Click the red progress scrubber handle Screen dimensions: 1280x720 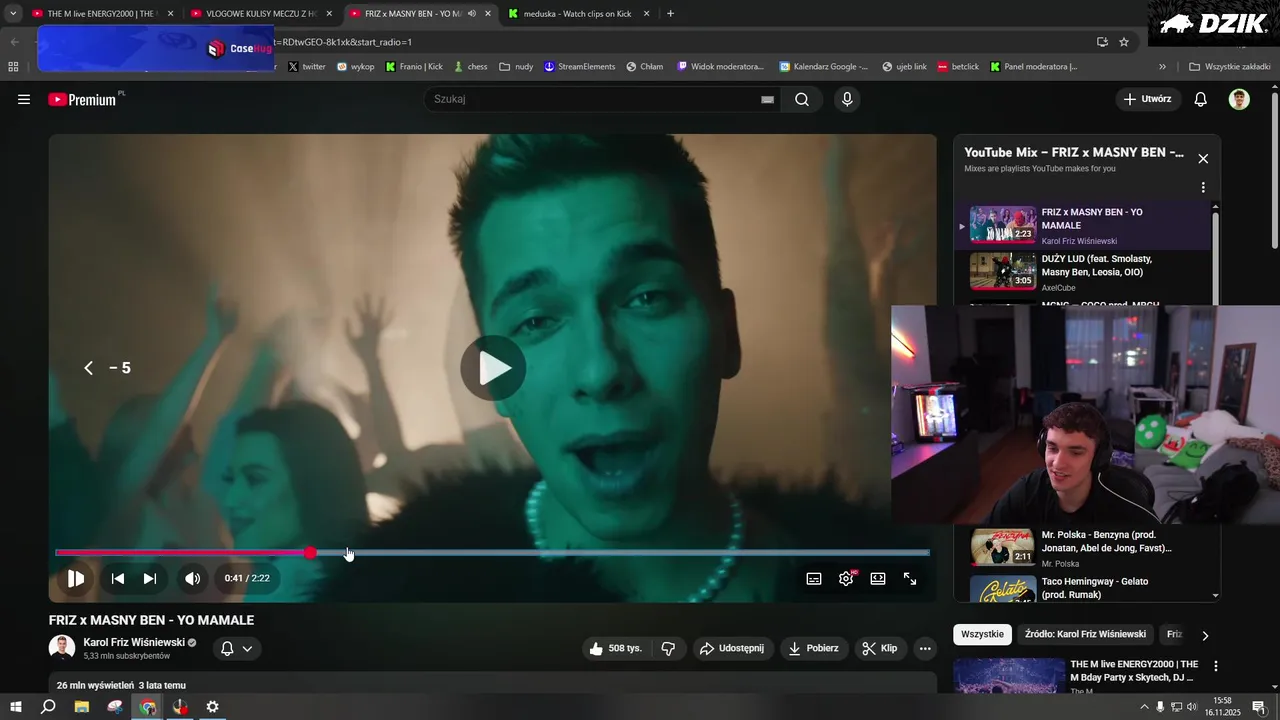coord(311,552)
